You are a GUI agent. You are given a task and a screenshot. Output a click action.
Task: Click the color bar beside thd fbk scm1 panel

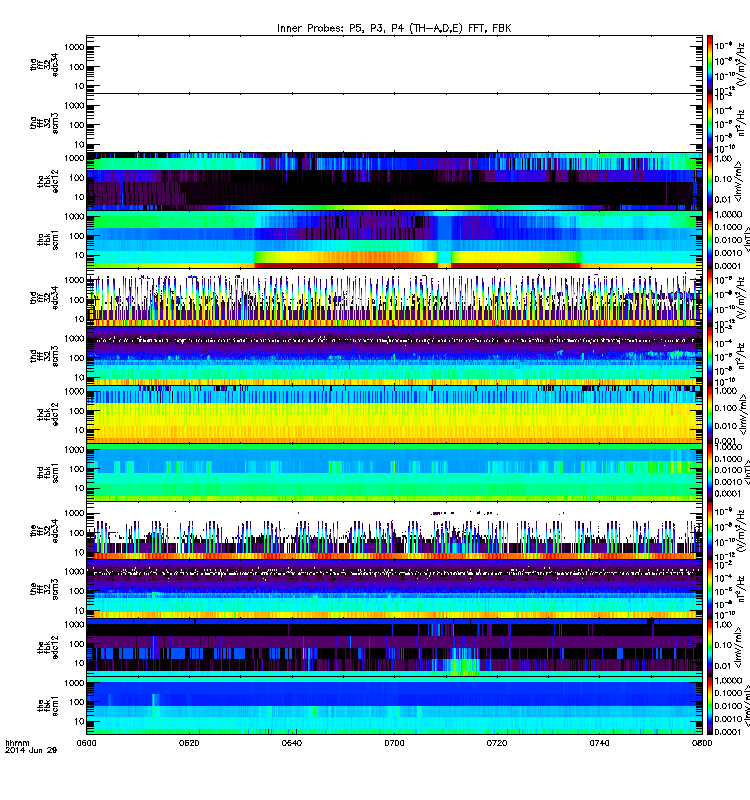(x=710, y=472)
